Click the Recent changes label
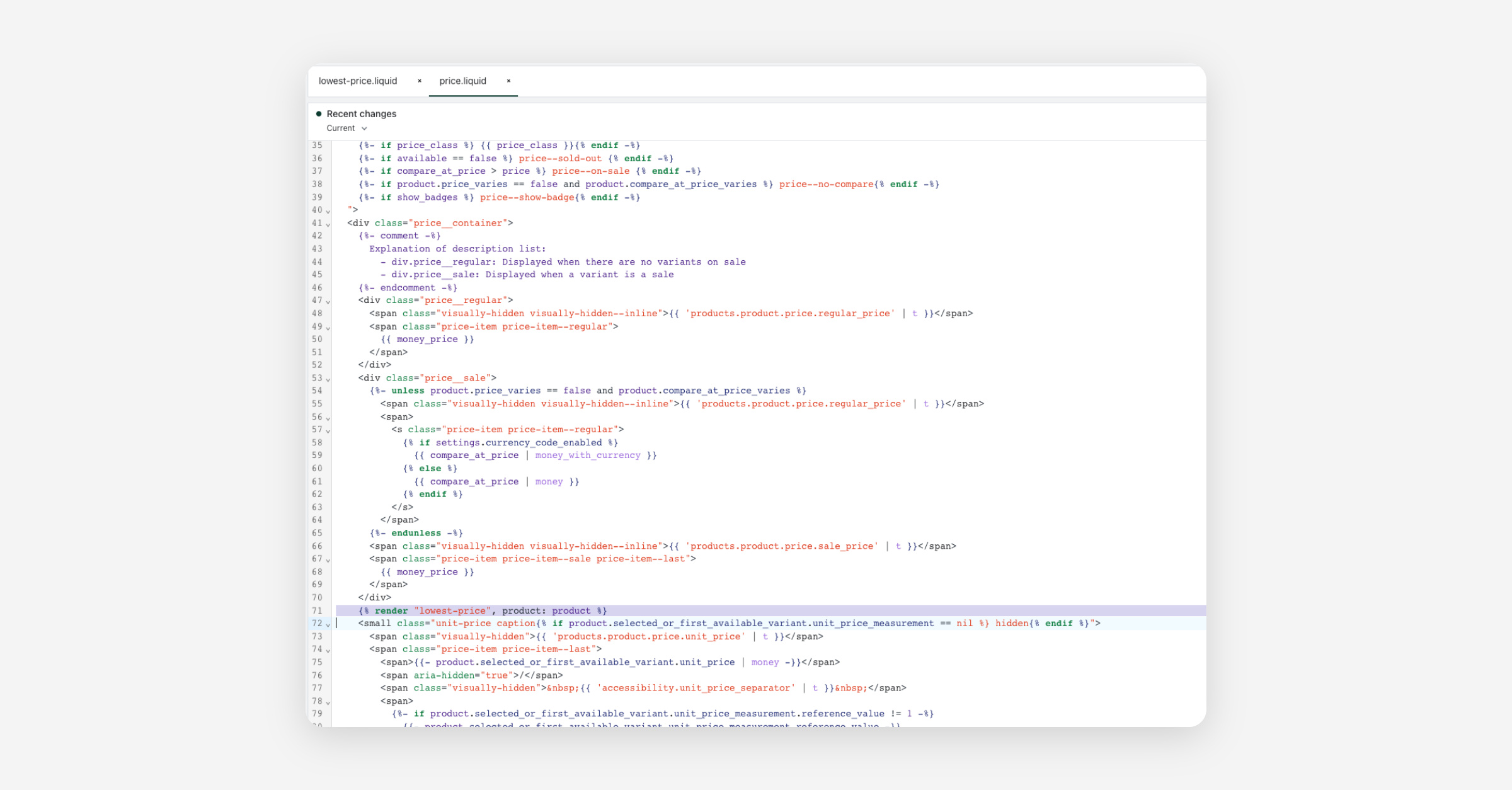The height and width of the screenshot is (790, 1512). click(361, 114)
